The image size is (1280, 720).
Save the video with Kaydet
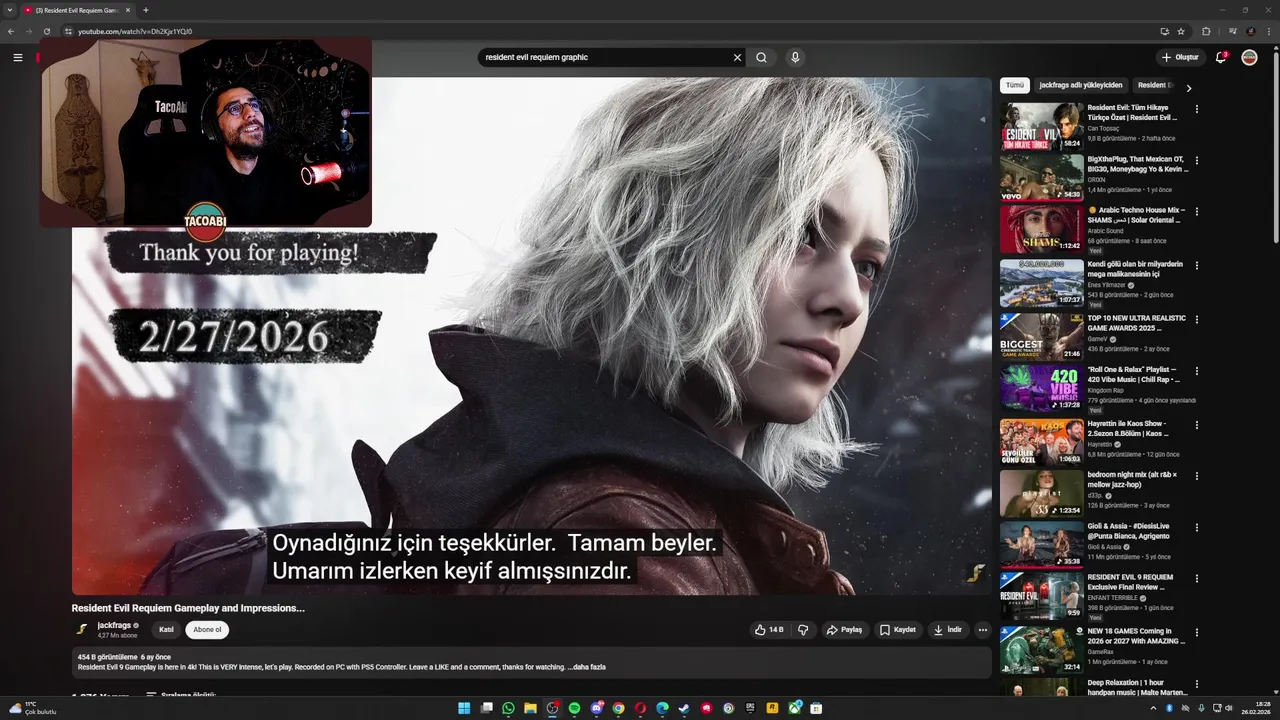coord(898,630)
